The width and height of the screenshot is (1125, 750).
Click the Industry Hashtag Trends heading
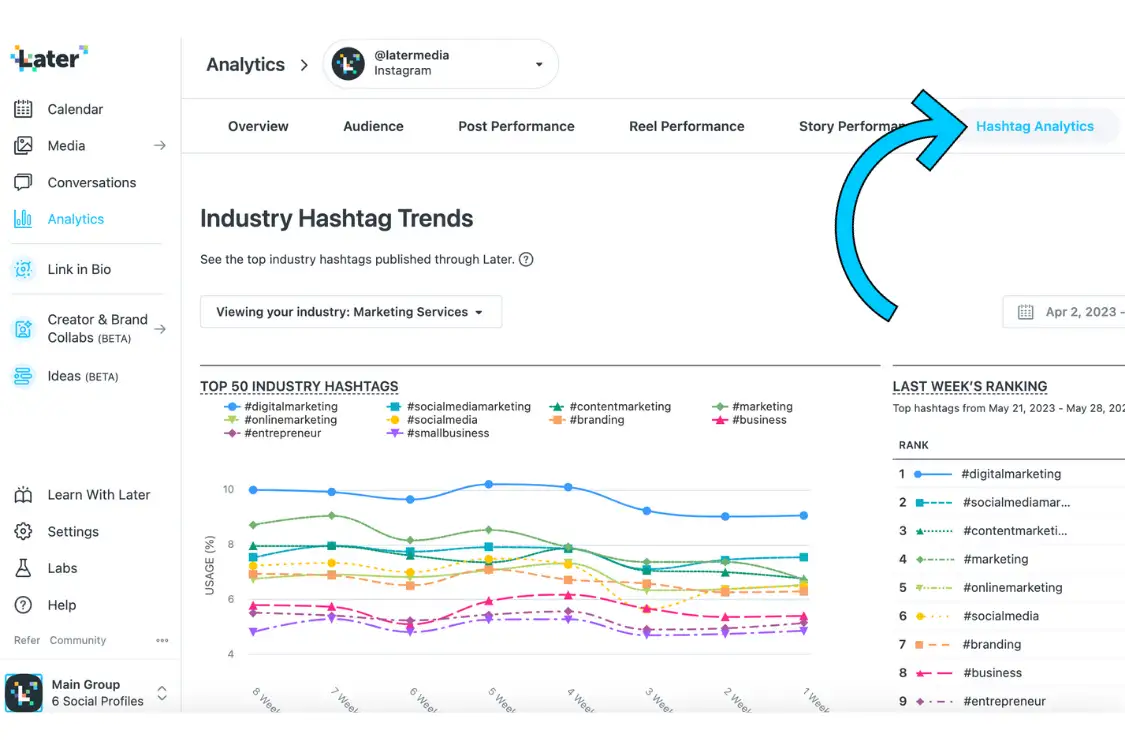(336, 218)
